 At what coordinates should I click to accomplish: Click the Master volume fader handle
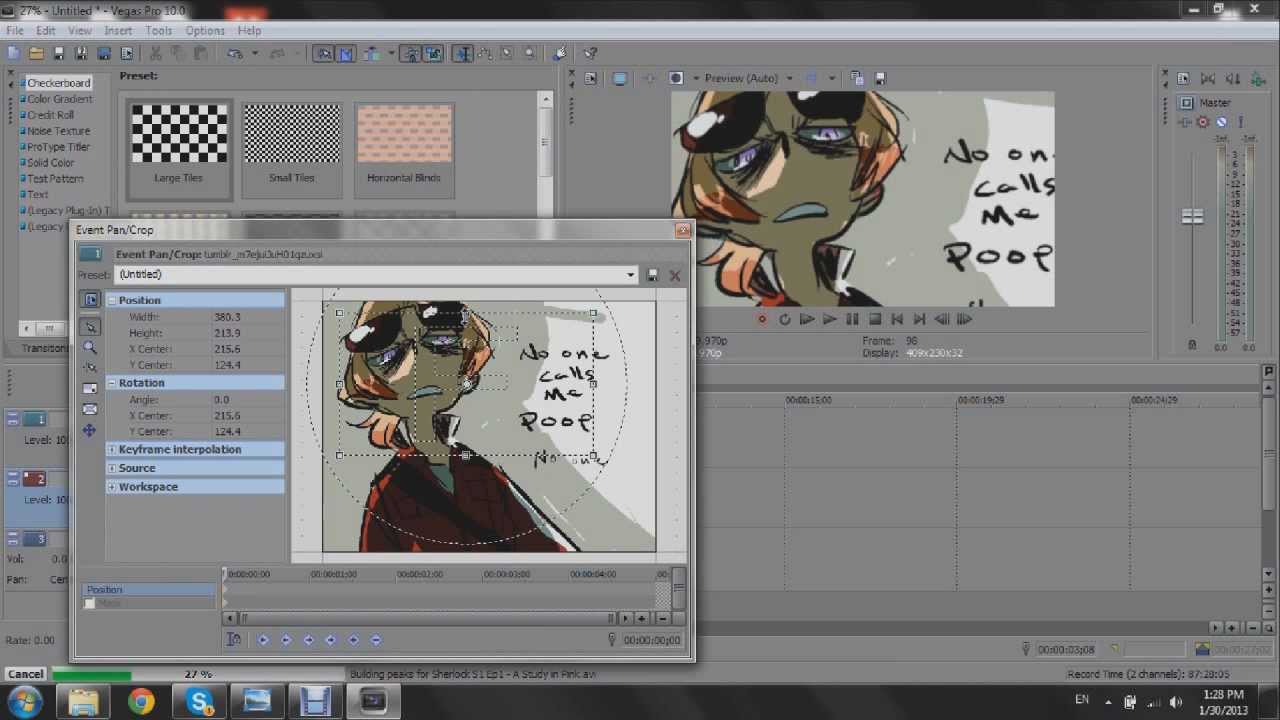click(x=1192, y=217)
